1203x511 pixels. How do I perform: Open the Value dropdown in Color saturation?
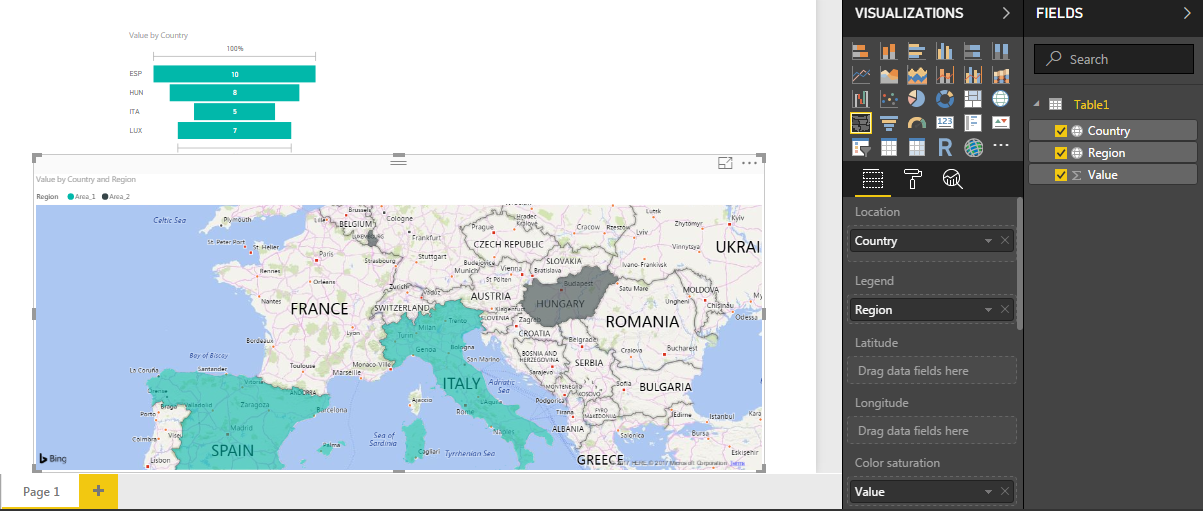pyautogui.click(x=989, y=492)
